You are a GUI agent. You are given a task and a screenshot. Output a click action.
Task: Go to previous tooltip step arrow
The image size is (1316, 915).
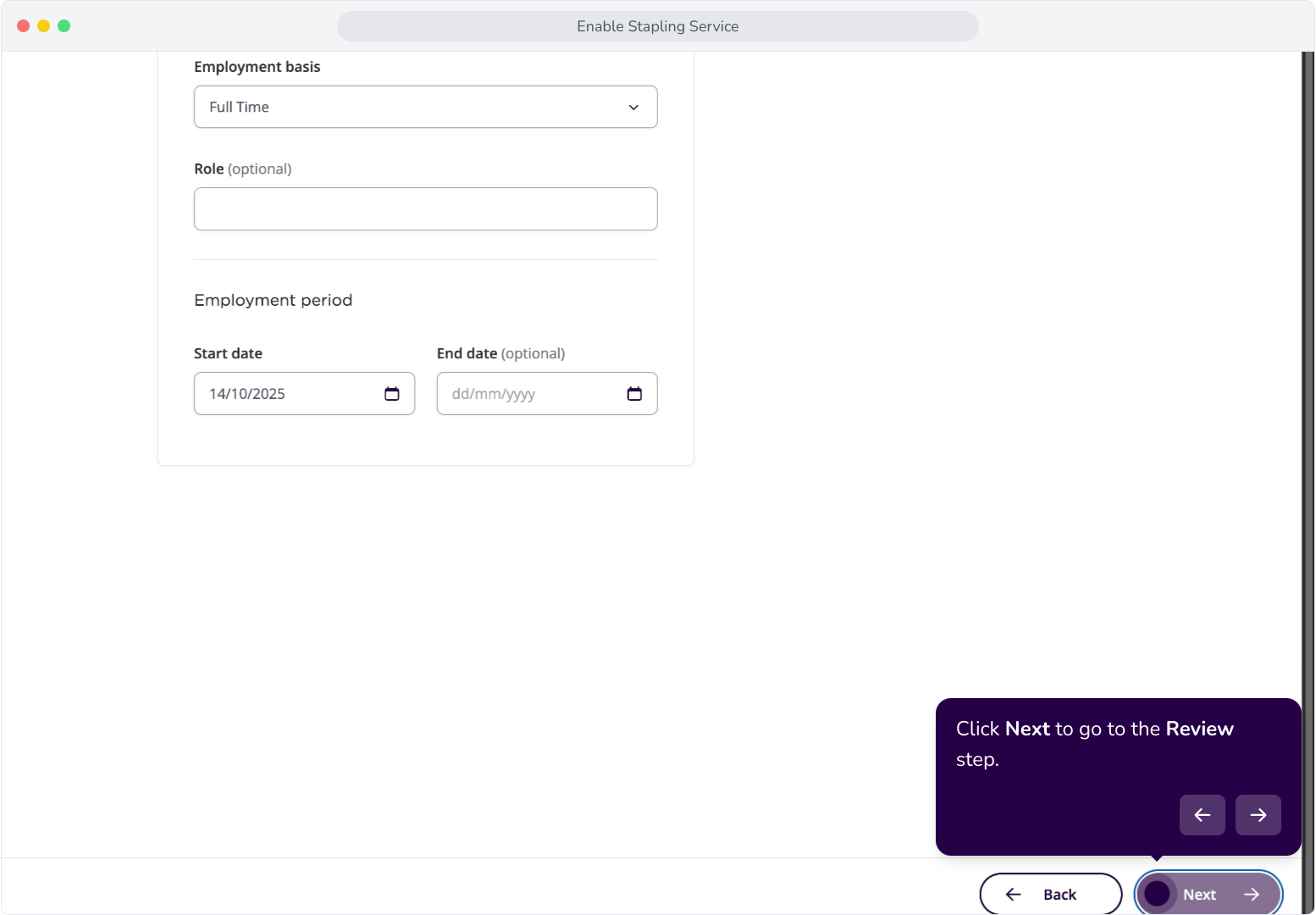coord(1202,815)
